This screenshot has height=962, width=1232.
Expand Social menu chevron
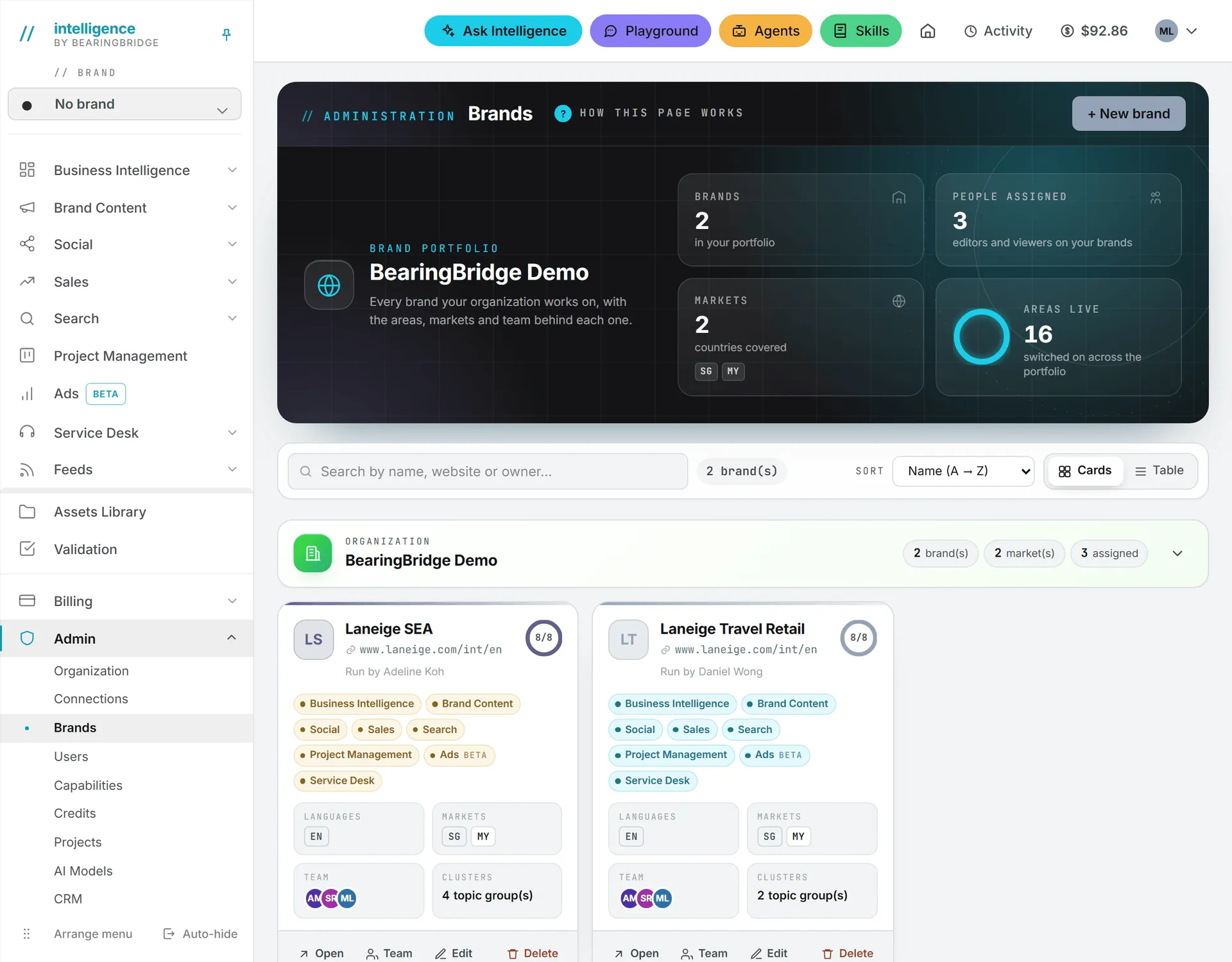tap(232, 244)
